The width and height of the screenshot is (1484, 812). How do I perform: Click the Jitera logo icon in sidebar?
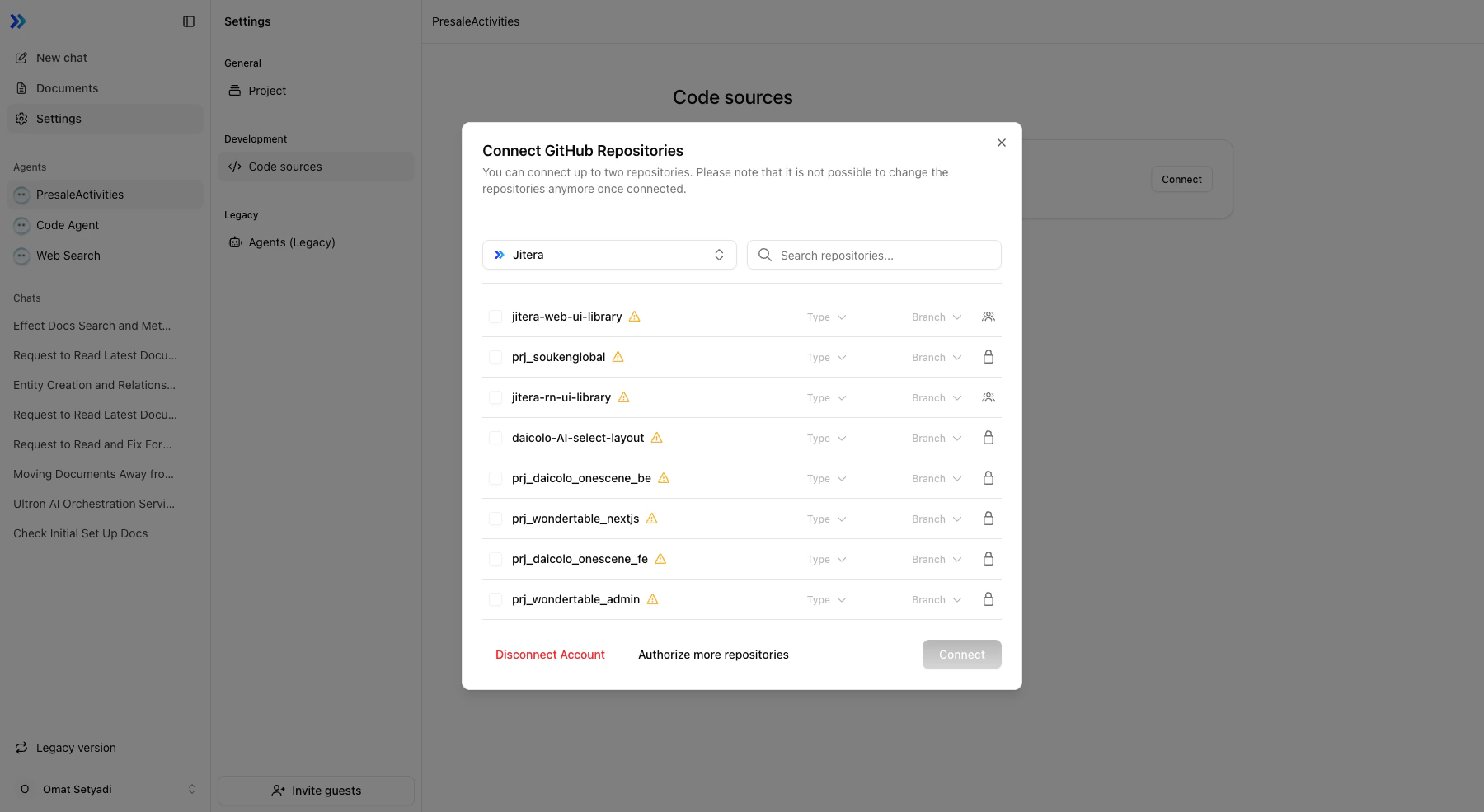coord(18,21)
